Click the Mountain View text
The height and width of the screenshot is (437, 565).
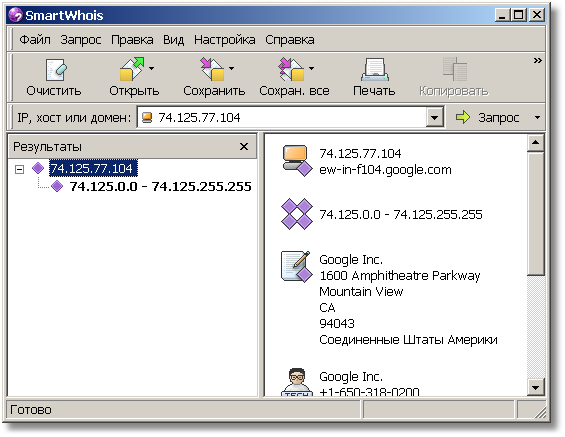point(361,291)
